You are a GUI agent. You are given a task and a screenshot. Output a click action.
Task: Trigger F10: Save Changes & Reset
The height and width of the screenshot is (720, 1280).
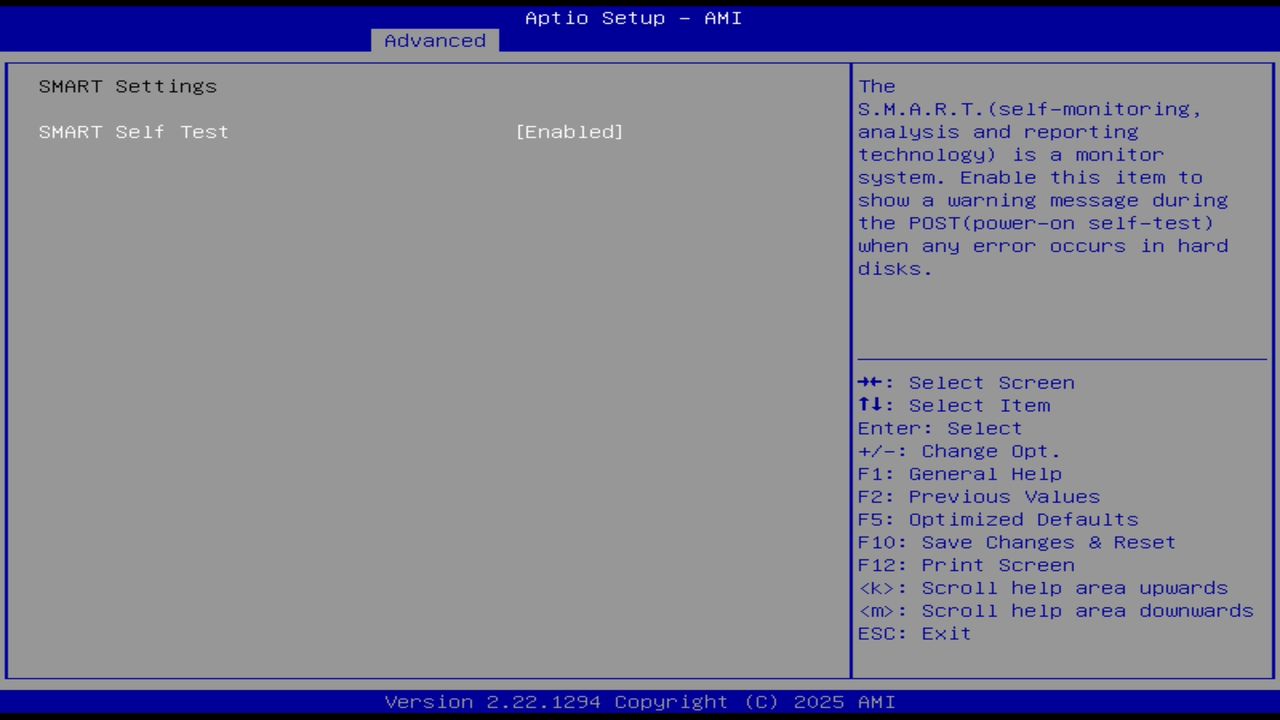click(1016, 542)
